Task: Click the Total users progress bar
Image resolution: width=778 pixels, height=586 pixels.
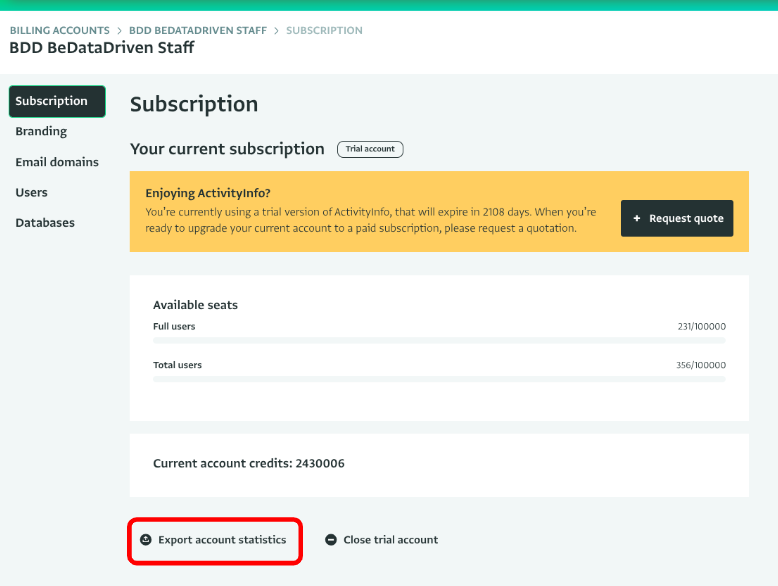Action: point(439,379)
